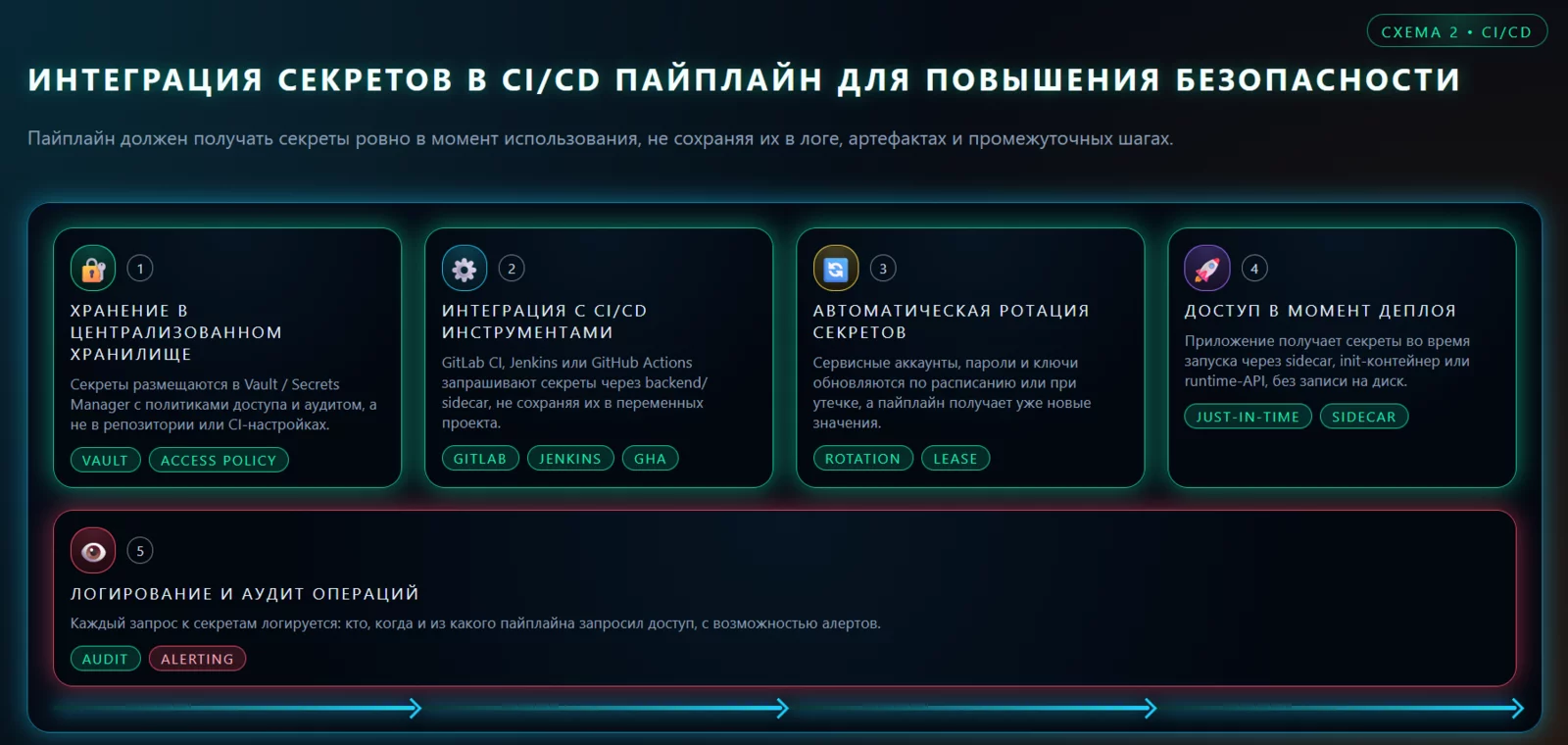Select the ALERTING tag
This screenshot has width=1568, height=745.
point(197,659)
